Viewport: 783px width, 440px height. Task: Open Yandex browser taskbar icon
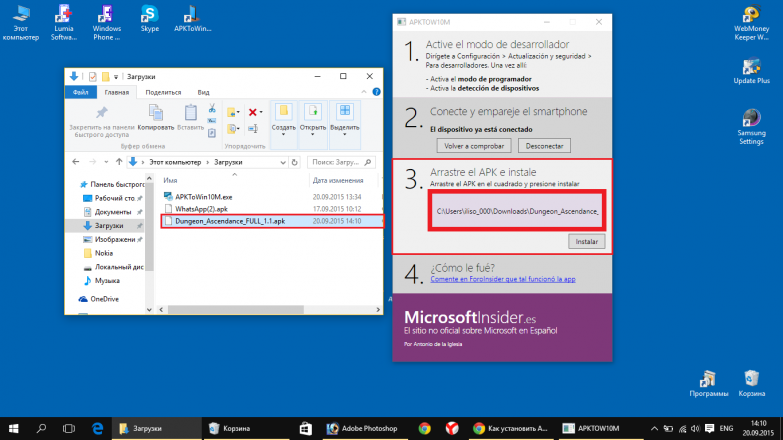coord(452,429)
